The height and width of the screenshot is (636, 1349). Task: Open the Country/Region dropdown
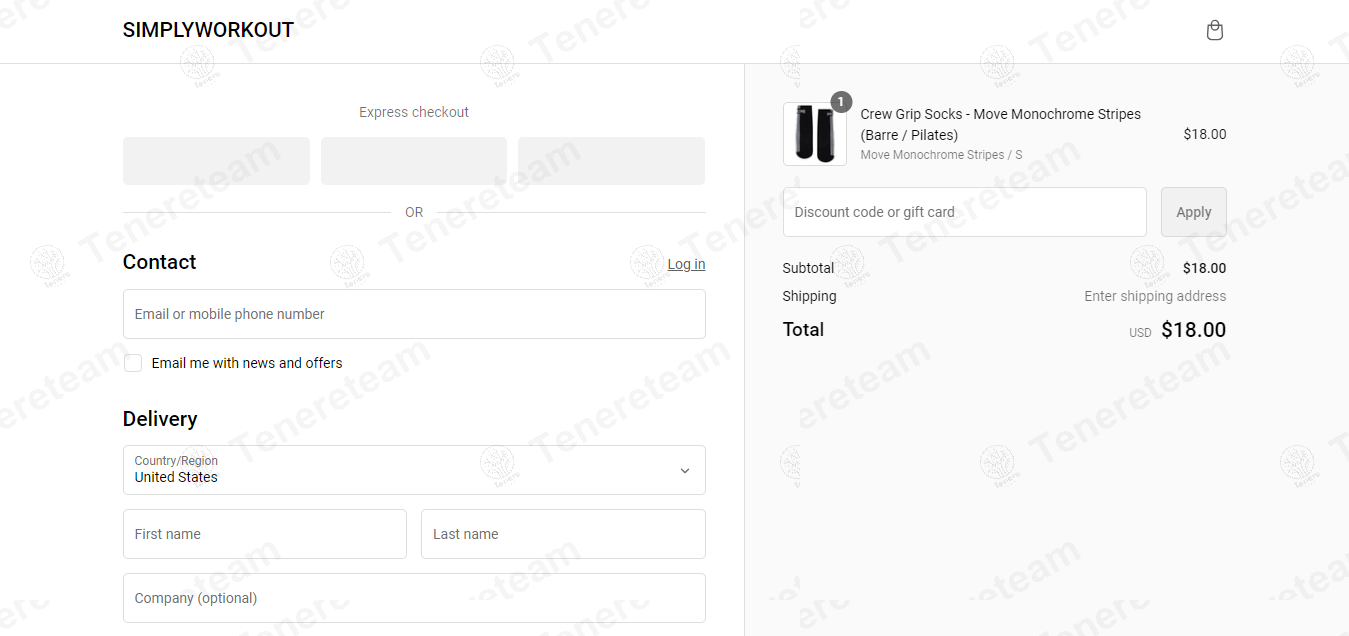coord(414,470)
